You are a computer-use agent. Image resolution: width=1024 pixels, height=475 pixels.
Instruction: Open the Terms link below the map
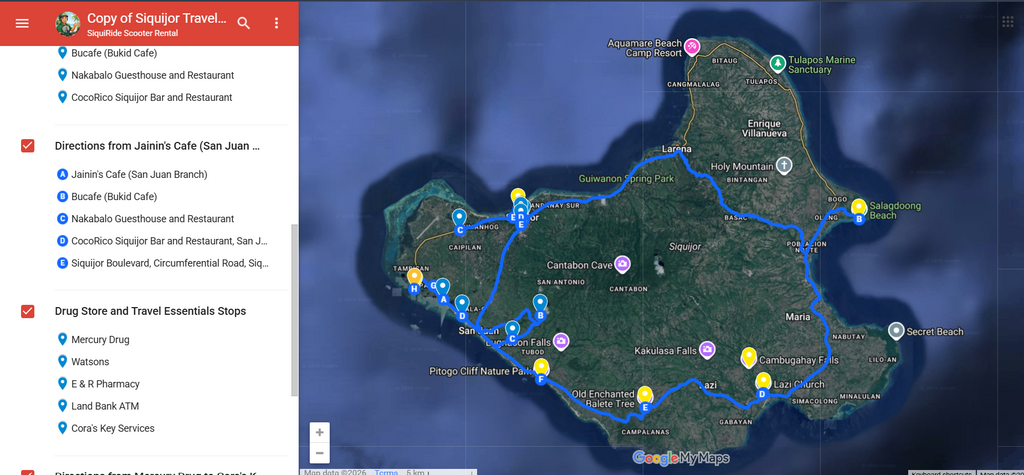[x=386, y=472]
